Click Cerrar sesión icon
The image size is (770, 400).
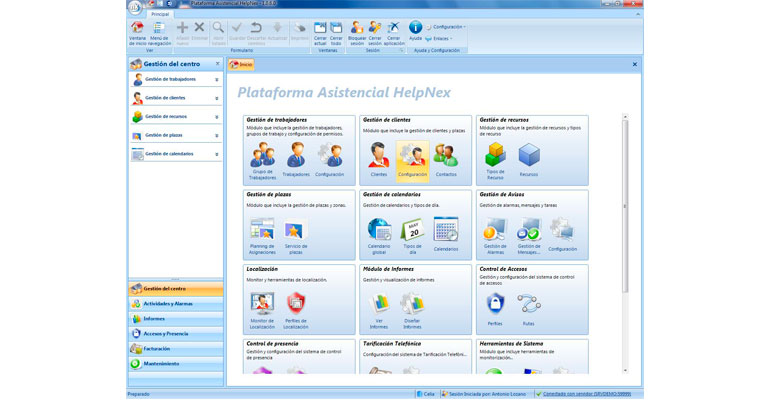pyautogui.click(x=375, y=33)
